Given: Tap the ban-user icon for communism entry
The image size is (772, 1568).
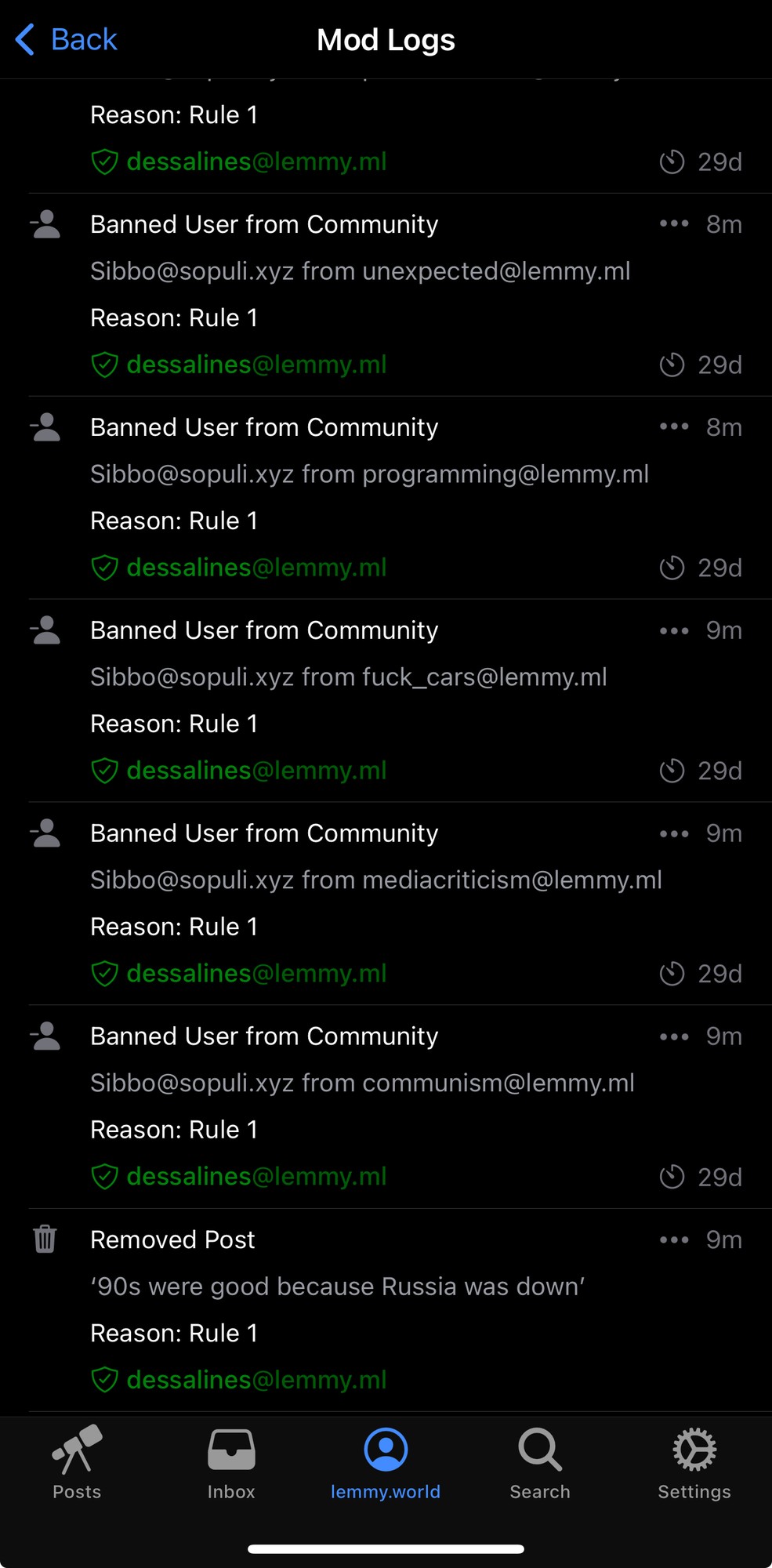Looking at the screenshot, I should (45, 1036).
